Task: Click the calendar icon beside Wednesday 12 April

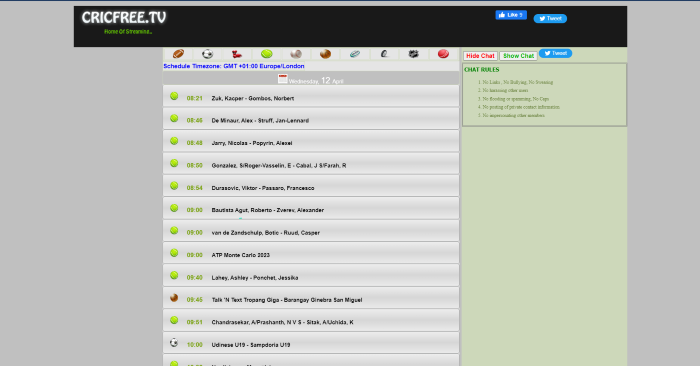Action: pos(283,79)
